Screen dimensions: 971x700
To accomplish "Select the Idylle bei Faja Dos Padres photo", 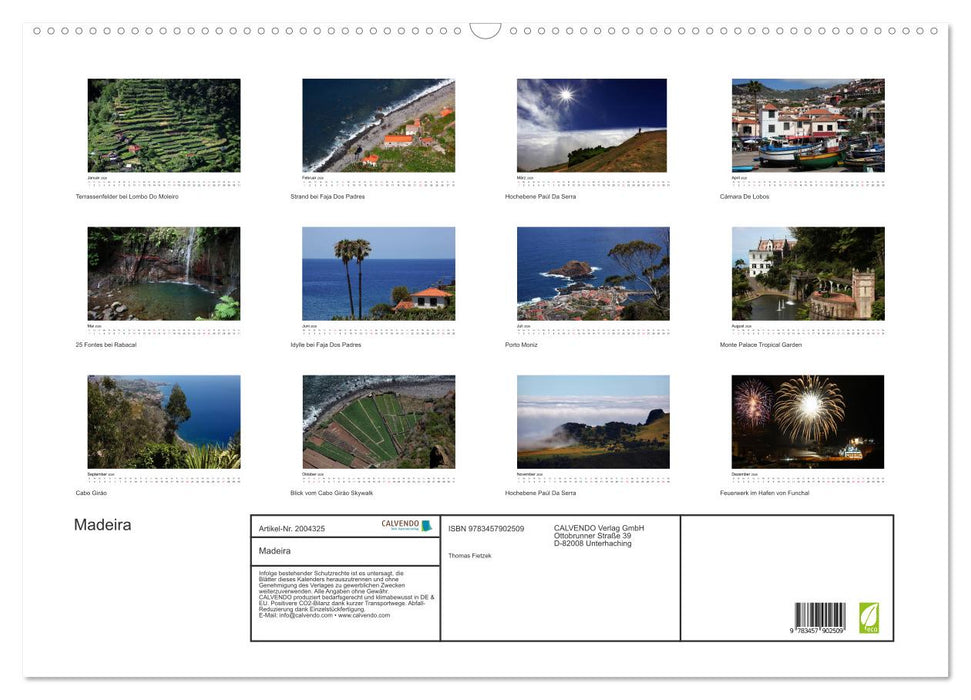I will [378, 272].
